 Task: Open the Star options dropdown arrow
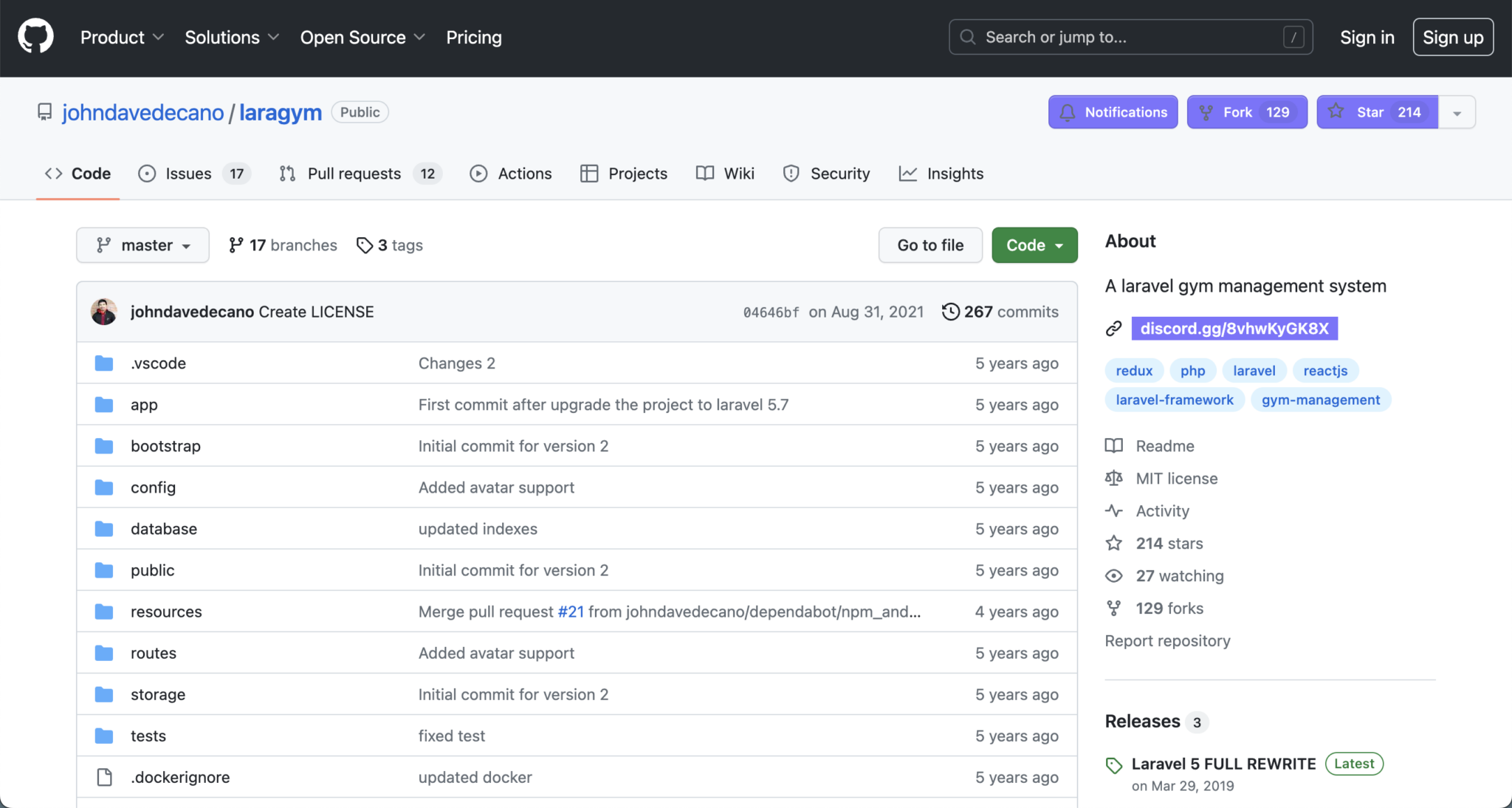tap(1457, 112)
